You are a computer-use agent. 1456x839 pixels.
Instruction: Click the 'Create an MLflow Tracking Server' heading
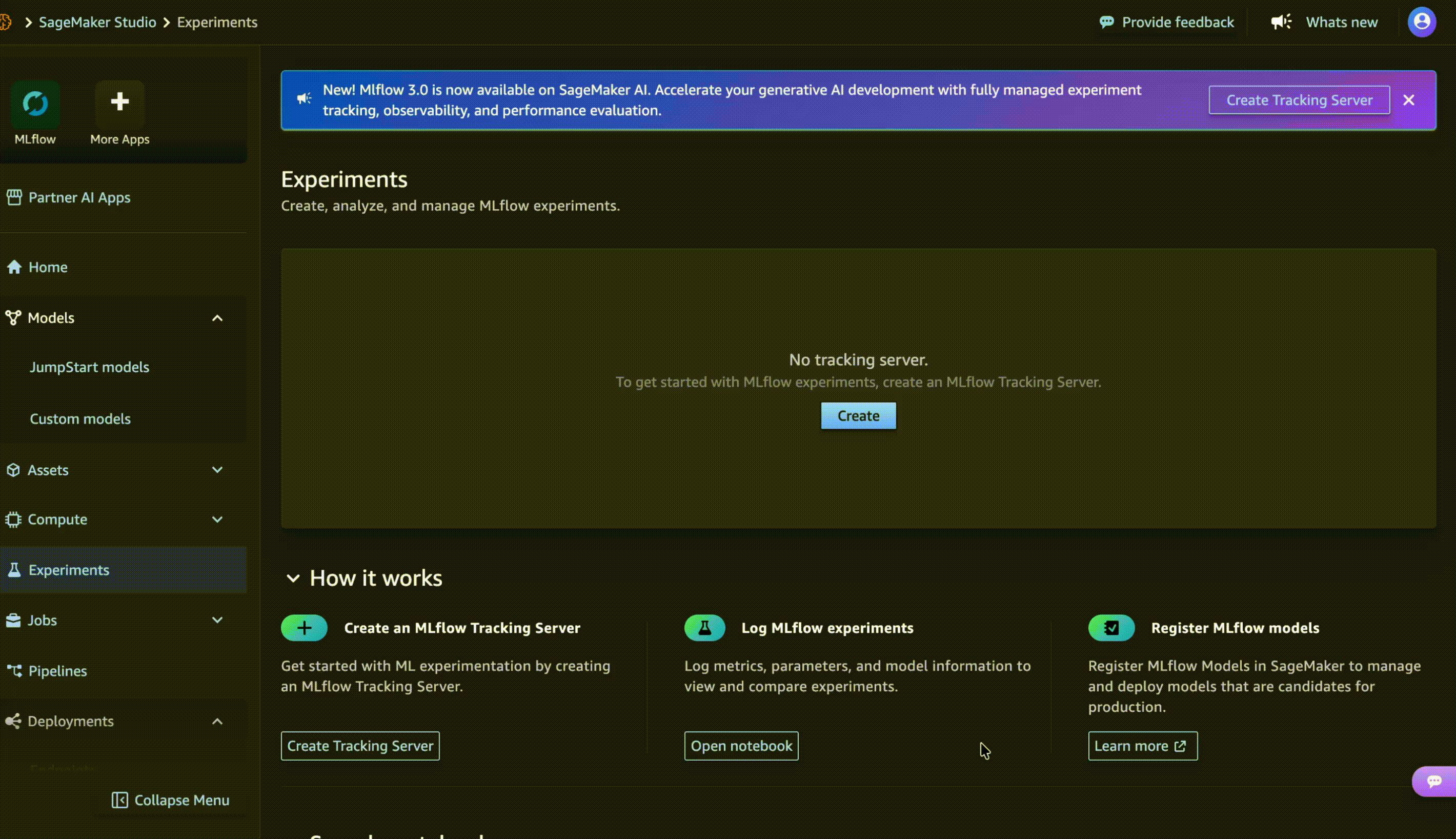[x=462, y=628]
